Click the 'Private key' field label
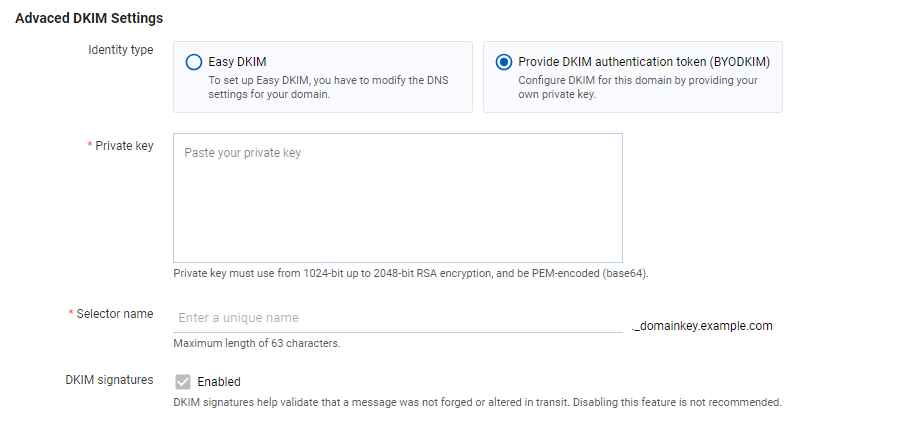Screen dimensions: 908x423 click(x=124, y=145)
